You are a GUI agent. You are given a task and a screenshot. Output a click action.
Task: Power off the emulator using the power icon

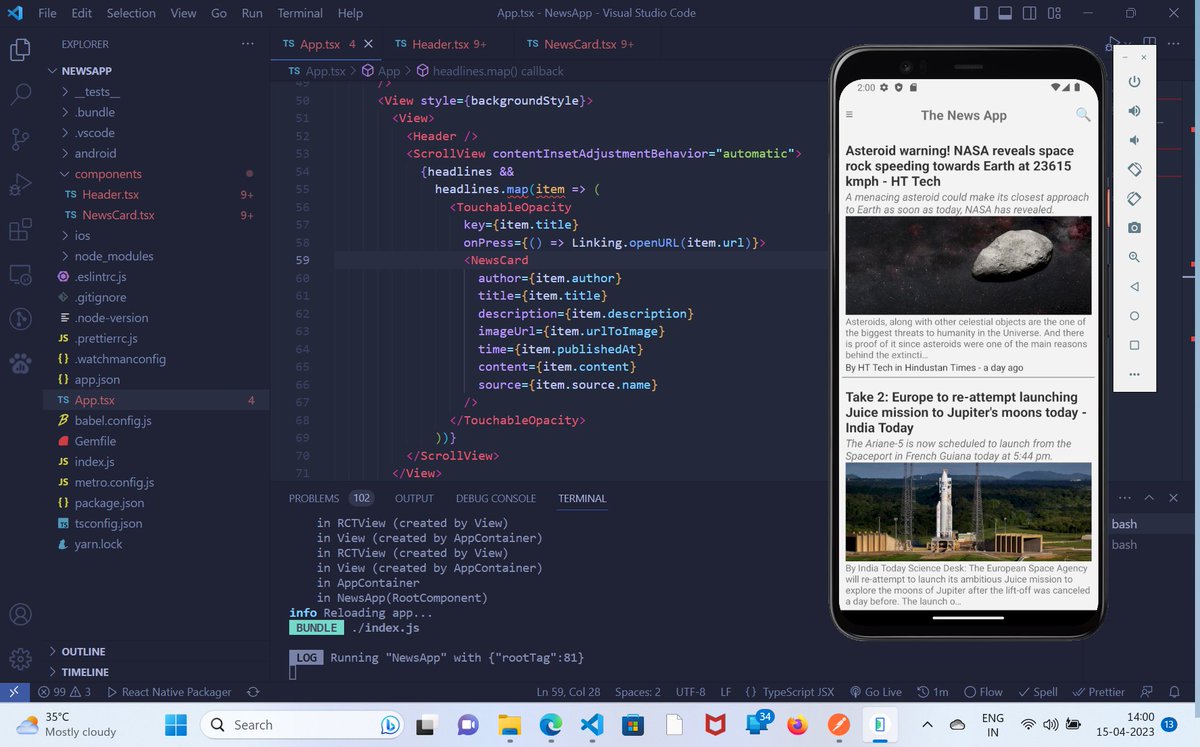click(x=1133, y=83)
